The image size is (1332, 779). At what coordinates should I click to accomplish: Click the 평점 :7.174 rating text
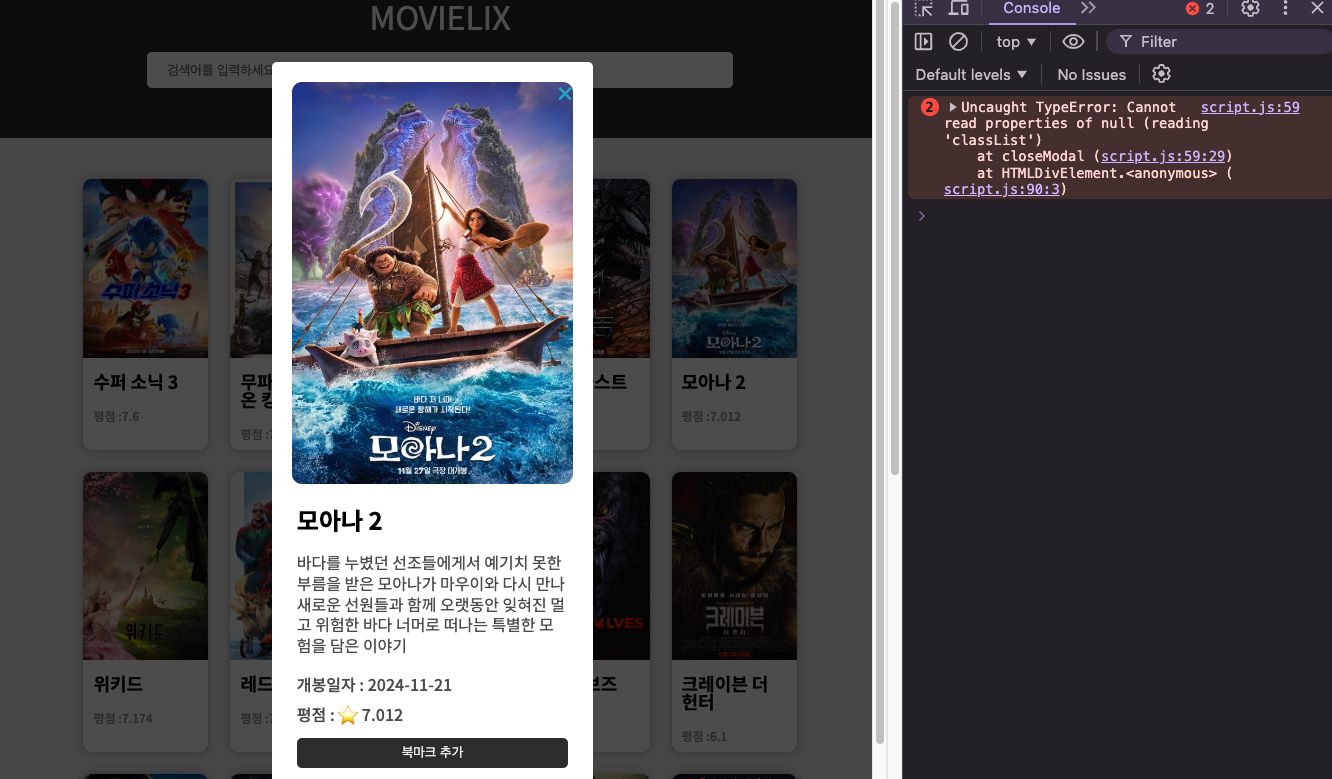click(123, 718)
